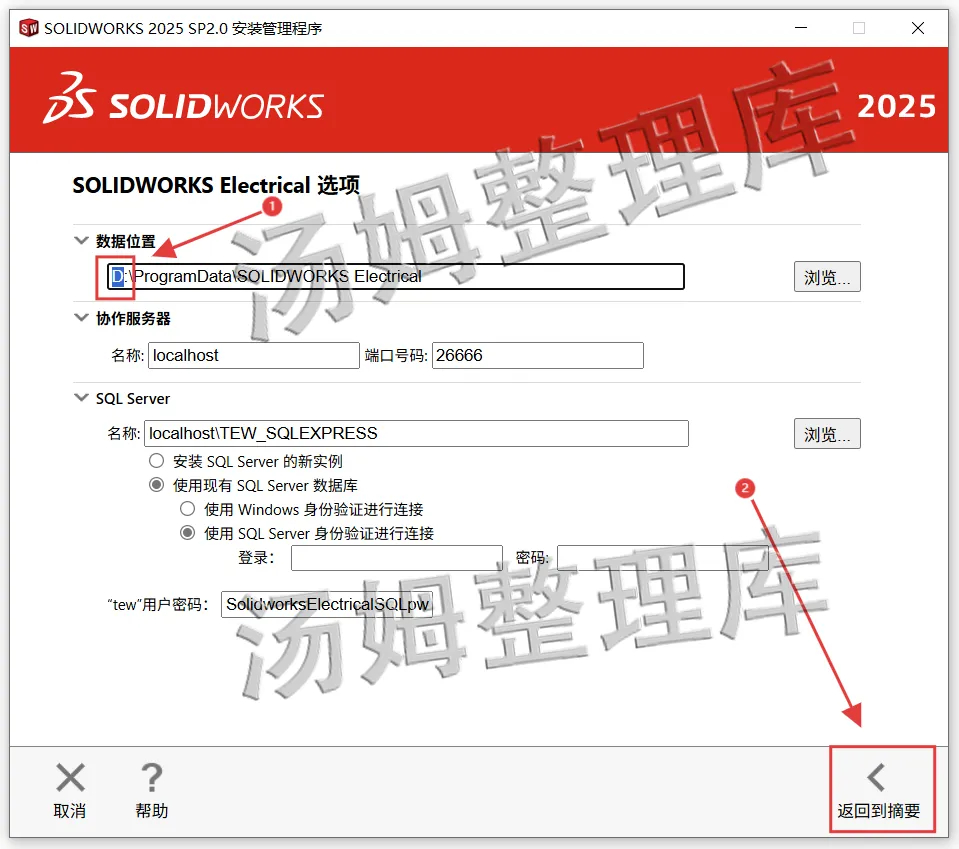Collapse the 数据位置 section

[x=81, y=240]
